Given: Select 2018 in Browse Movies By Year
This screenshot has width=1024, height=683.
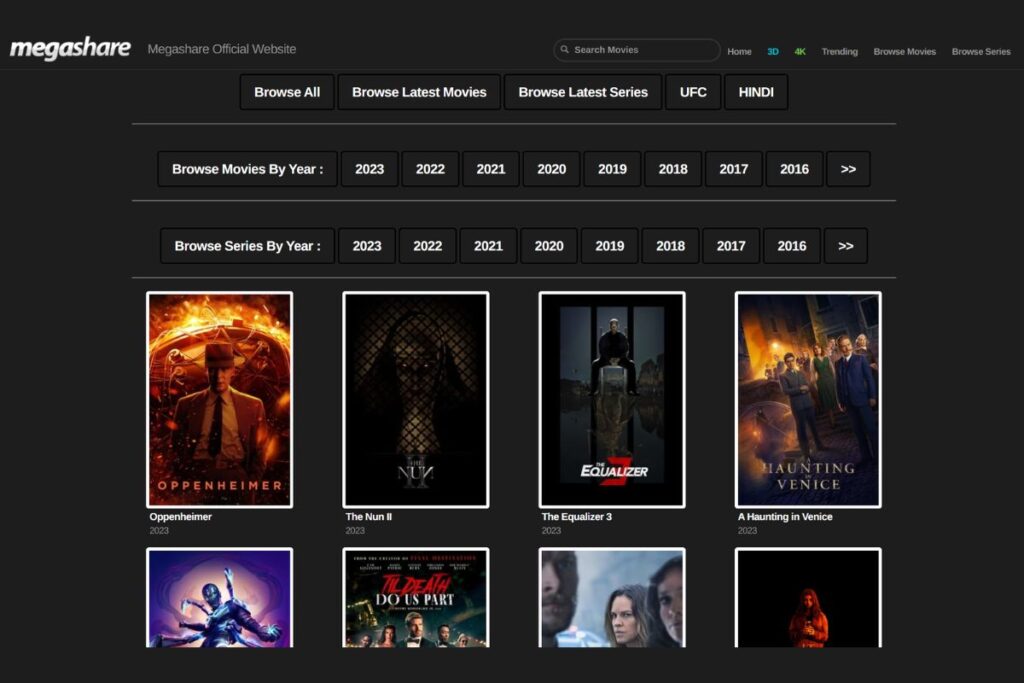Looking at the screenshot, I should (673, 169).
